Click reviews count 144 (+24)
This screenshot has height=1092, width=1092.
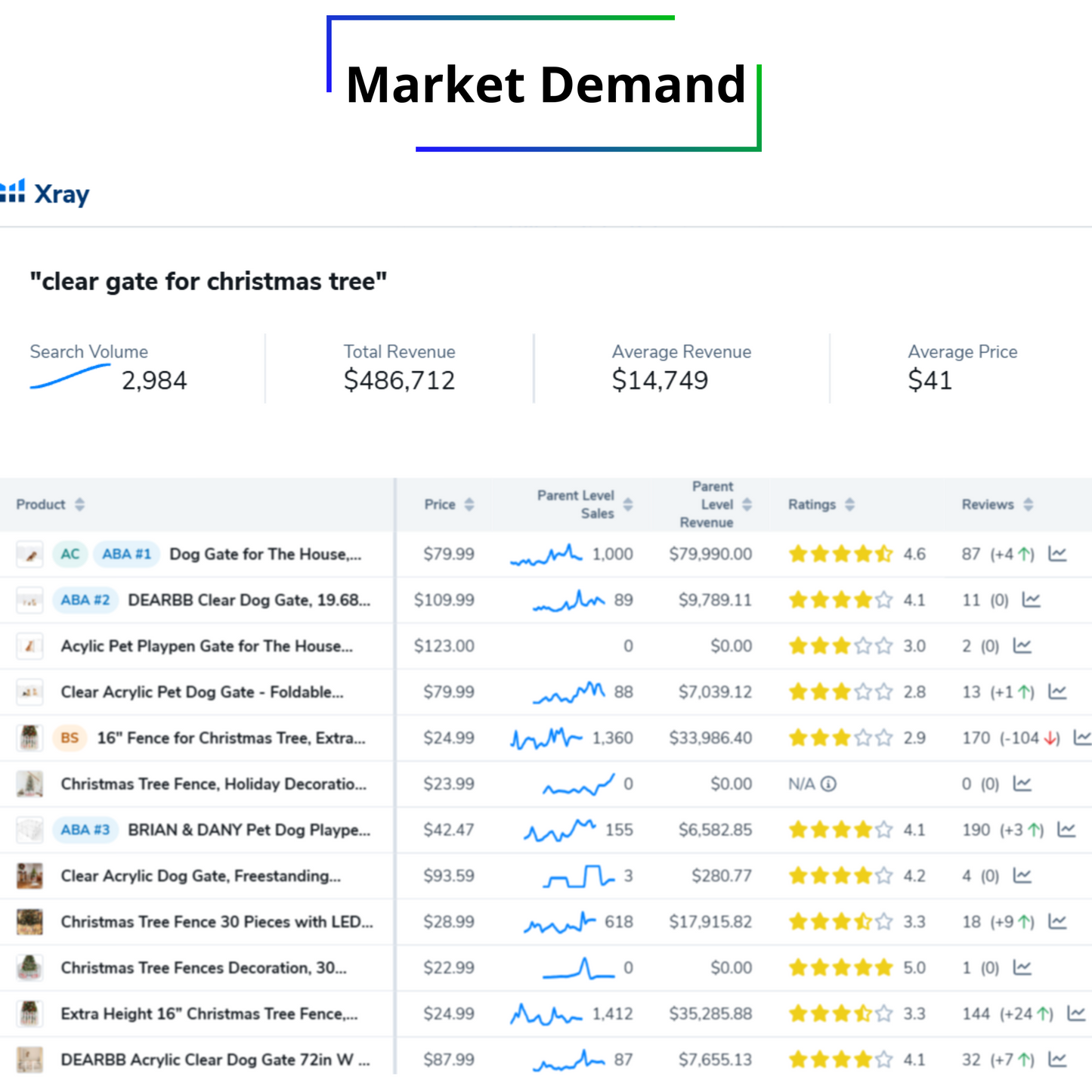1007,1013
